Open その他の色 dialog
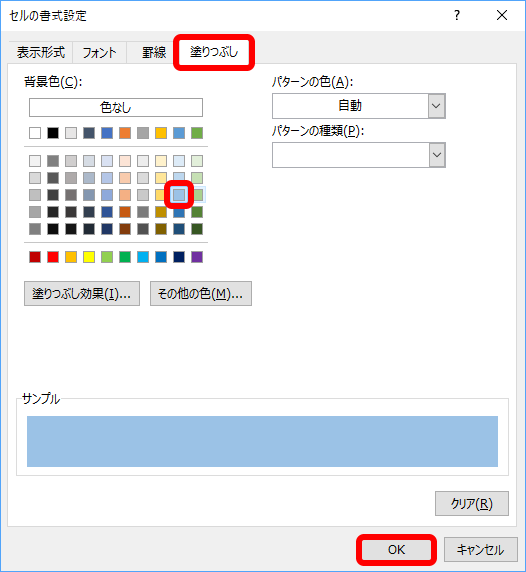 (x=201, y=293)
